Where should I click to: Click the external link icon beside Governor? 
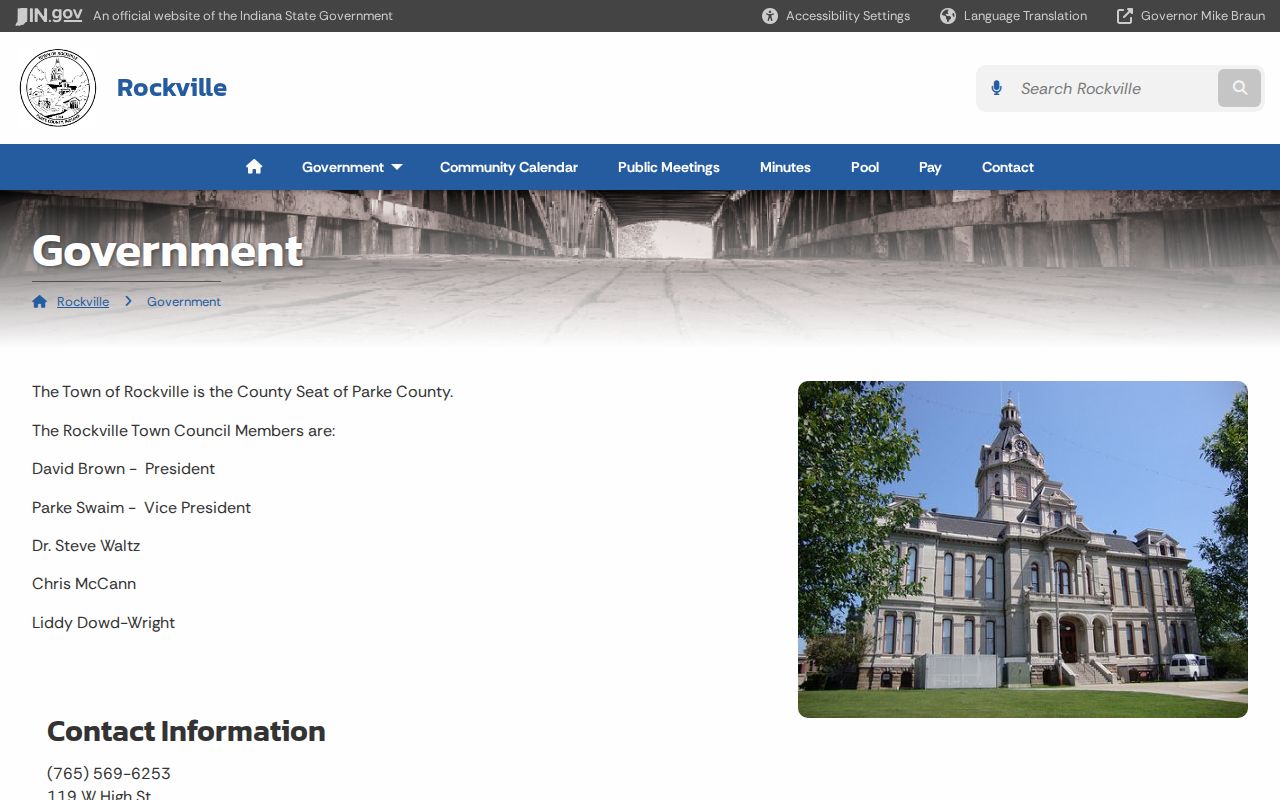(x=1125, y=16)
